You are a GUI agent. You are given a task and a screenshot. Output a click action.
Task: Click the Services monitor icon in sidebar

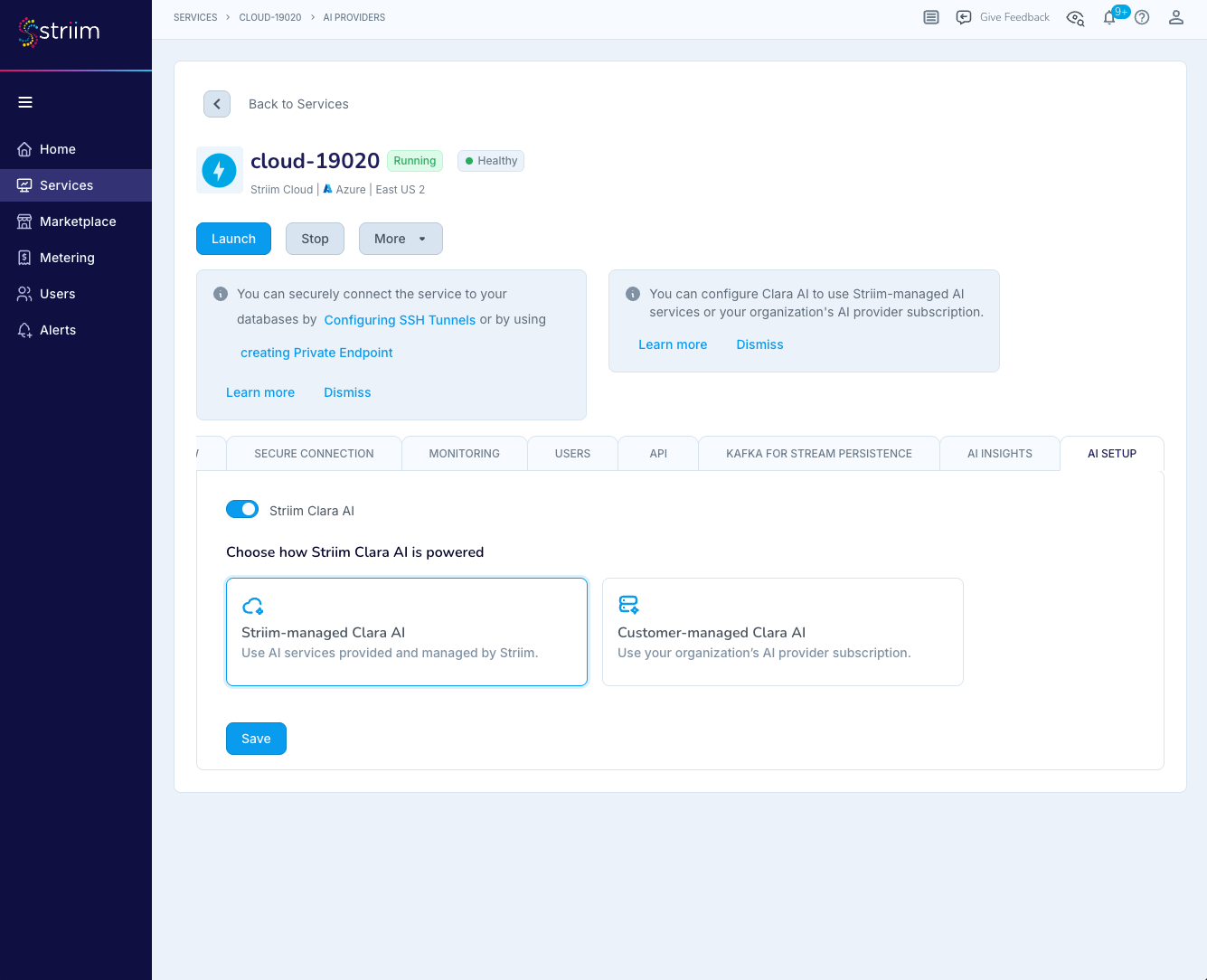[x=24, y=185]
